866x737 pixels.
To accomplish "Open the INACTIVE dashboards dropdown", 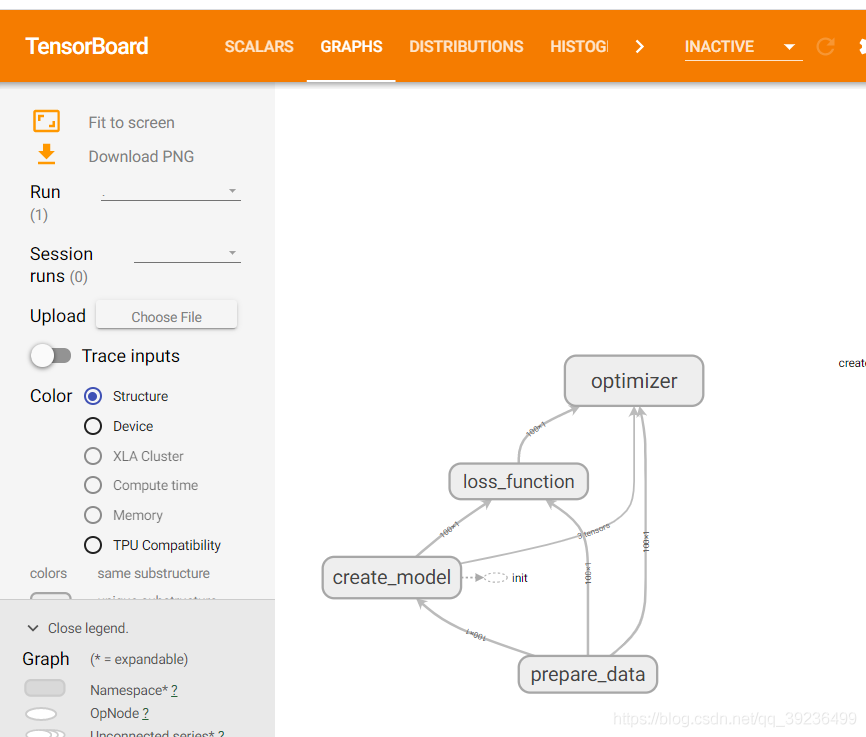I will tap(743, 46).
